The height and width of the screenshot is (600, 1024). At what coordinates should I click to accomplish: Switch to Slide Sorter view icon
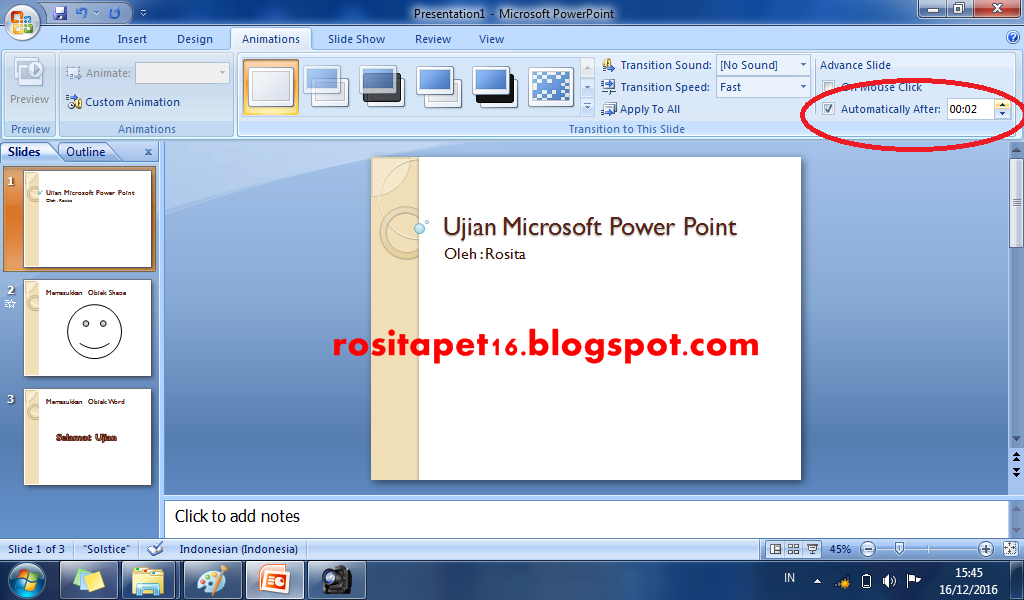coord(793,549)
